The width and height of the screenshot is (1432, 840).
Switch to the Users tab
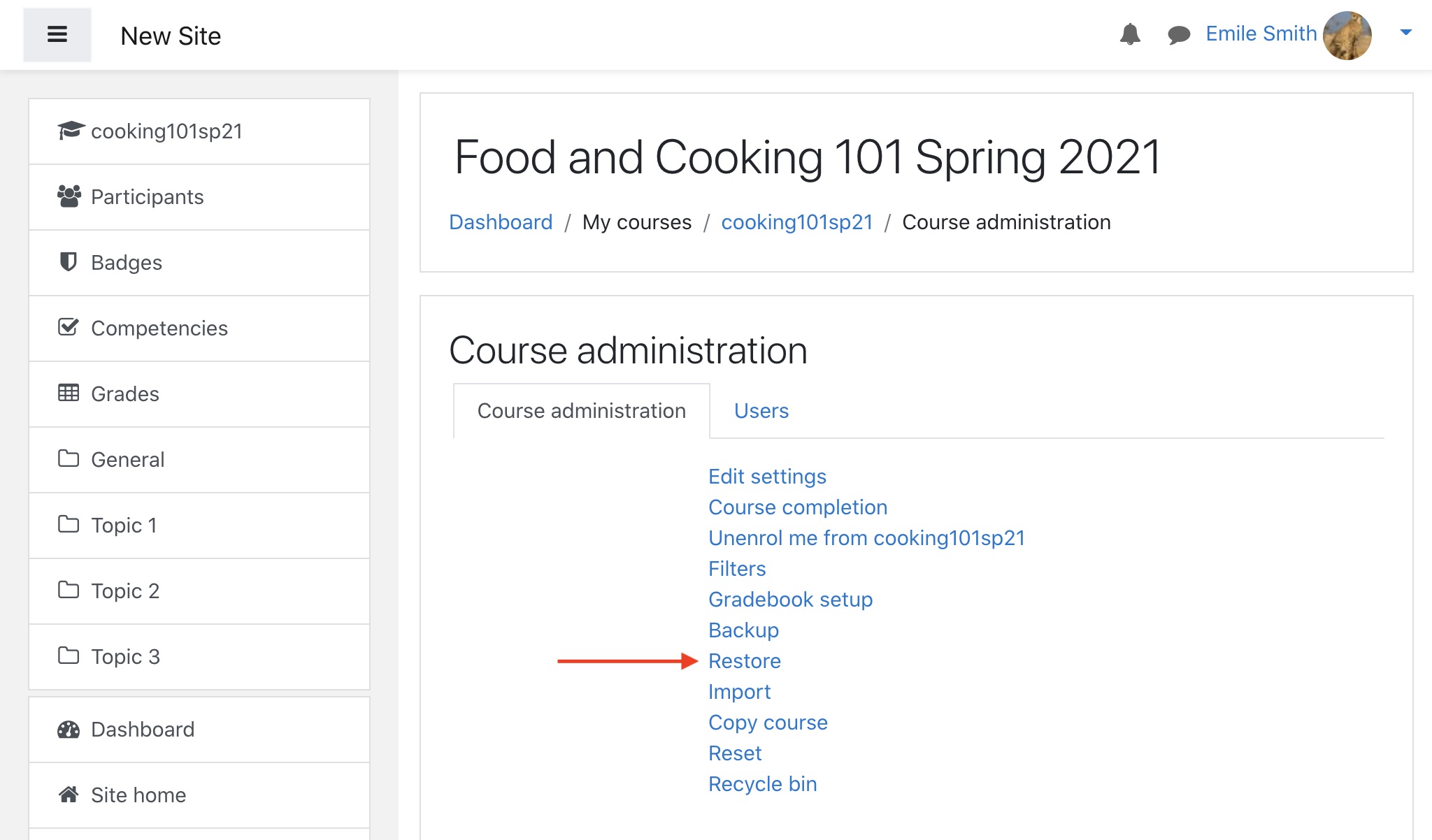click(761, 411)
